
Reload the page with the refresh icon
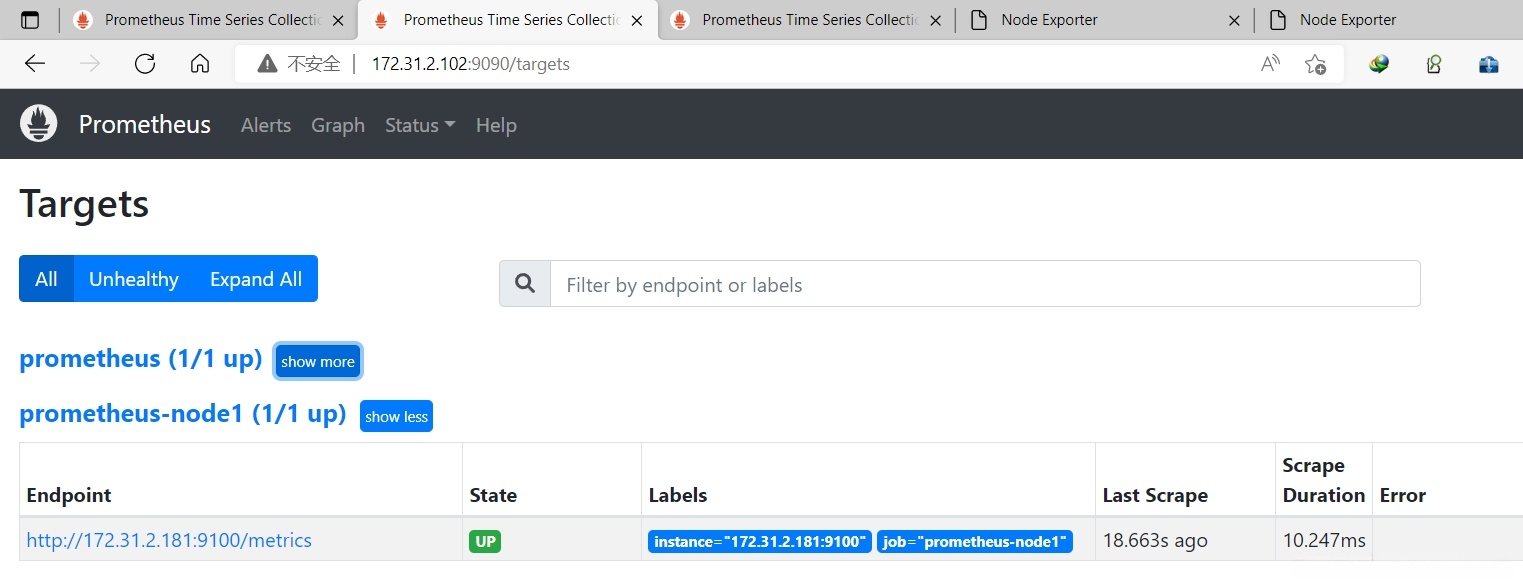[145, 64]
